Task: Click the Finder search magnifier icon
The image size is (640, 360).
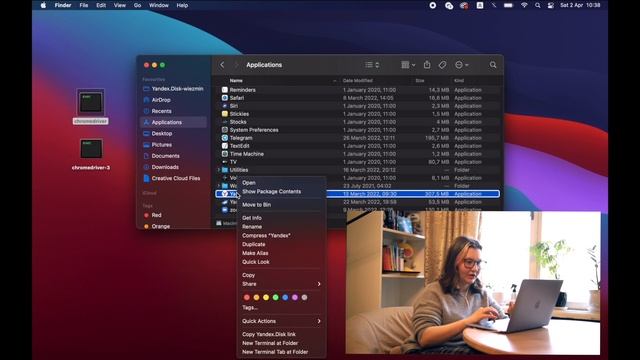Action: 493,65
